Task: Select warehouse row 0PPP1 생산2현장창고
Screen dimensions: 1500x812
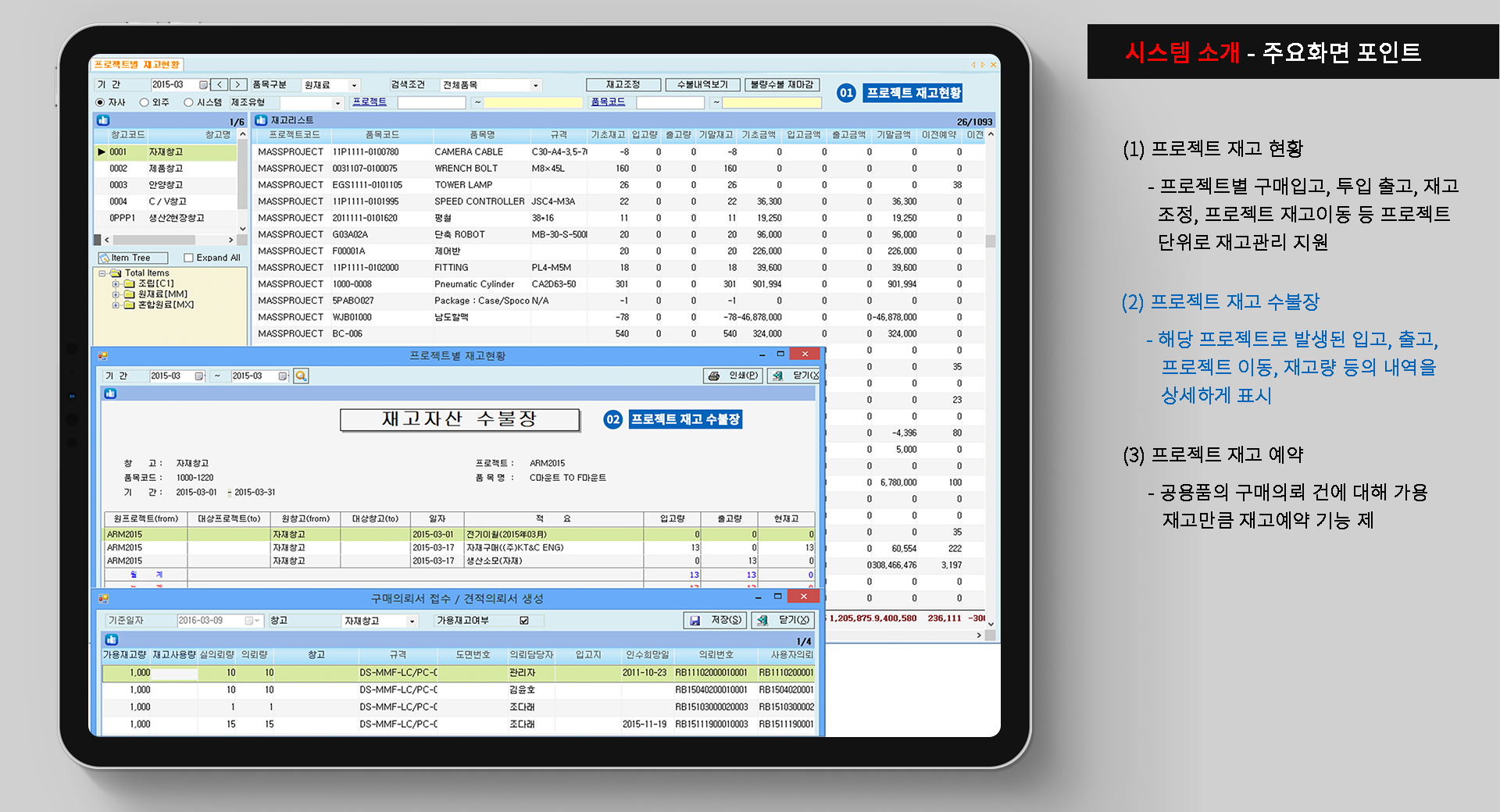Action: pos(165,218)
